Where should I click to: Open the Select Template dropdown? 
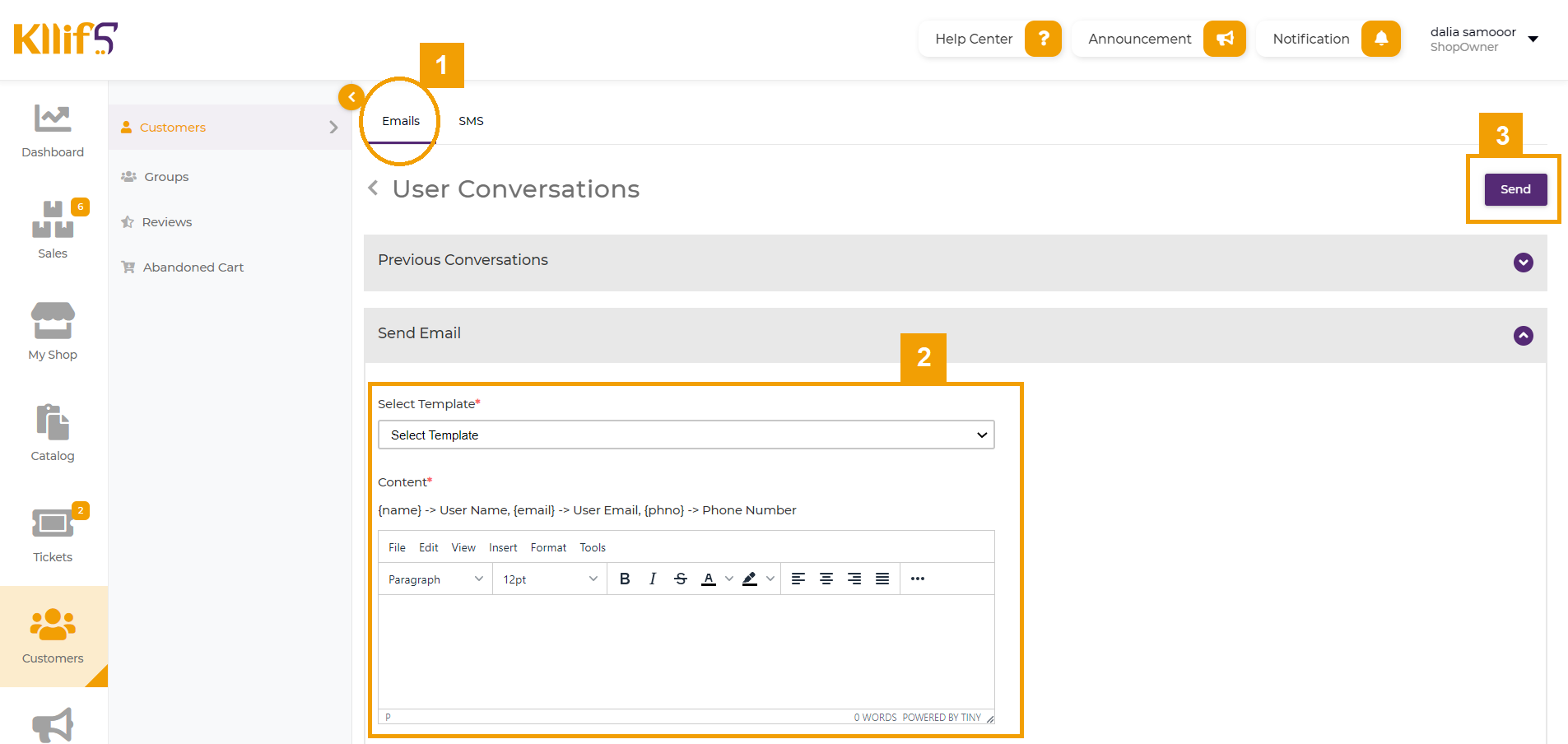click(686, 435)
